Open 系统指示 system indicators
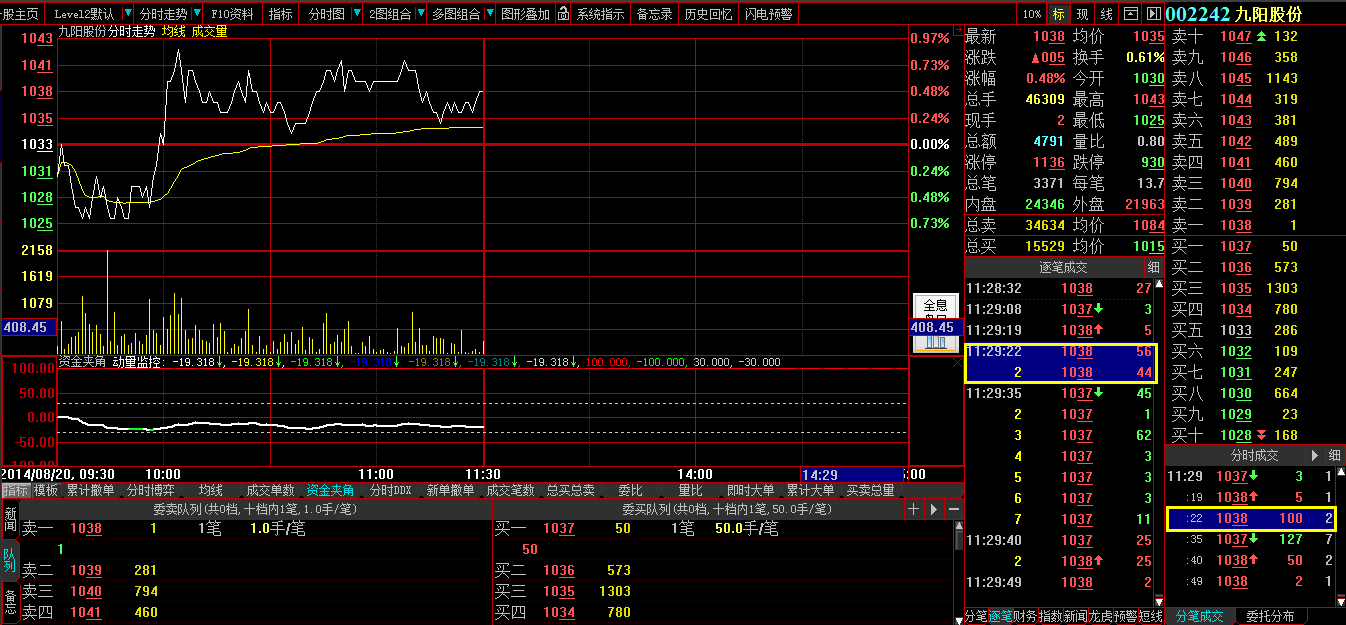 (x=601, y=14)
